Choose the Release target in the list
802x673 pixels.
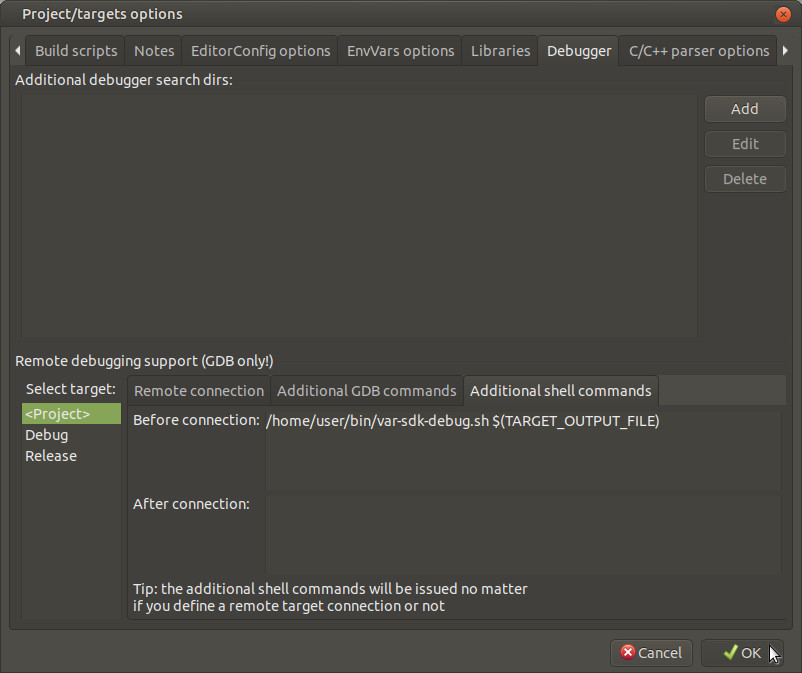(51, 456)
